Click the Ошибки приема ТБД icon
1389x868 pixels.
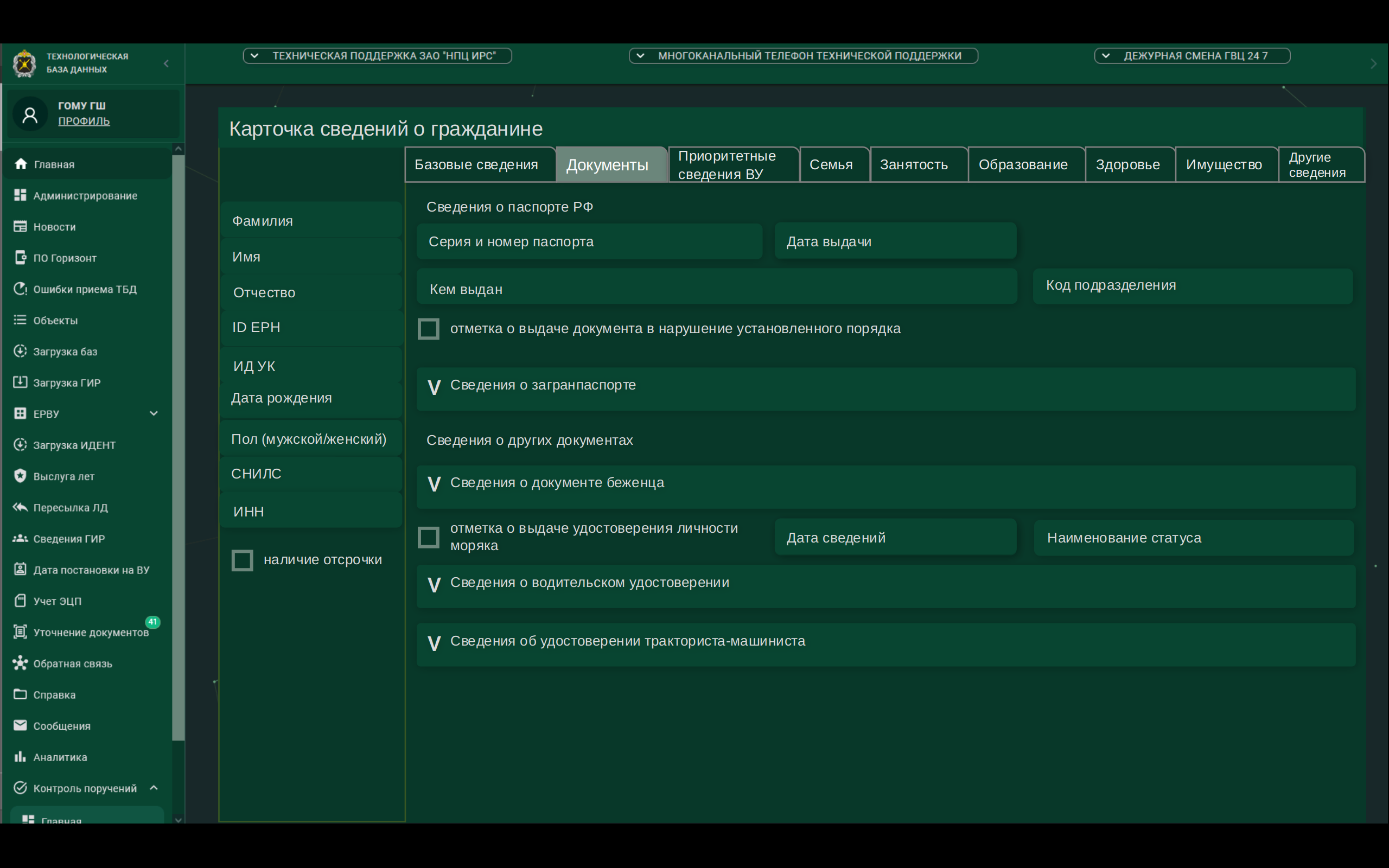20,289
